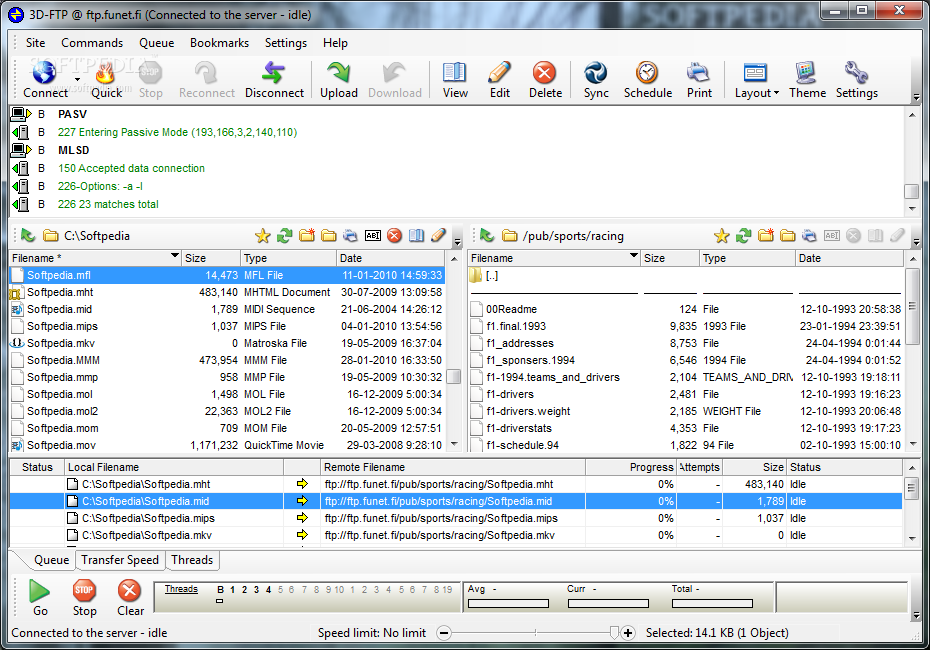Refresh the local C:\Softpedia pane

(x=285, y=236)
